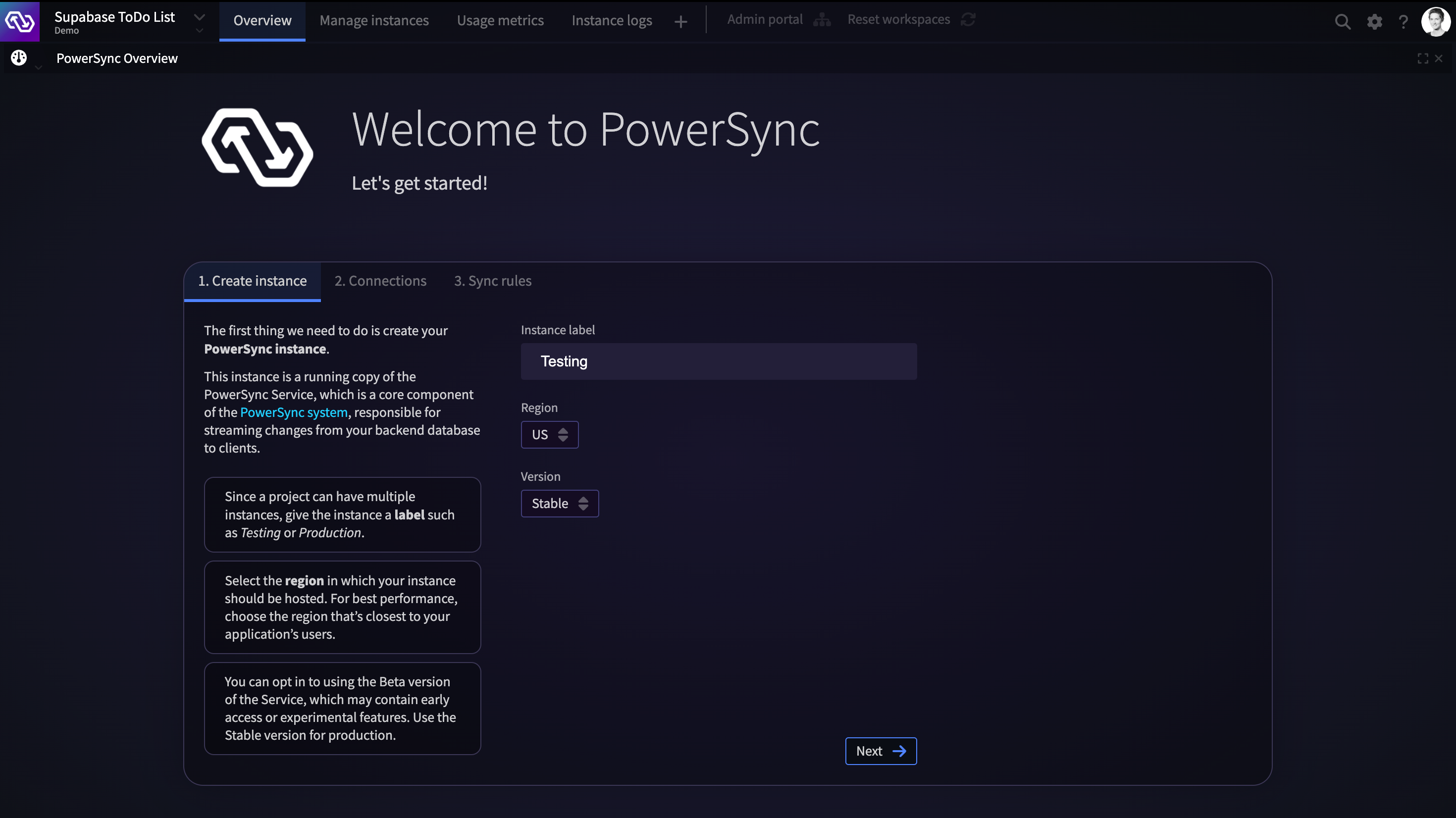The width and height of the screenshot is (1456, 818).
Task: Click the 'Instance label' field caption
Action: click(x=558, y=330)
